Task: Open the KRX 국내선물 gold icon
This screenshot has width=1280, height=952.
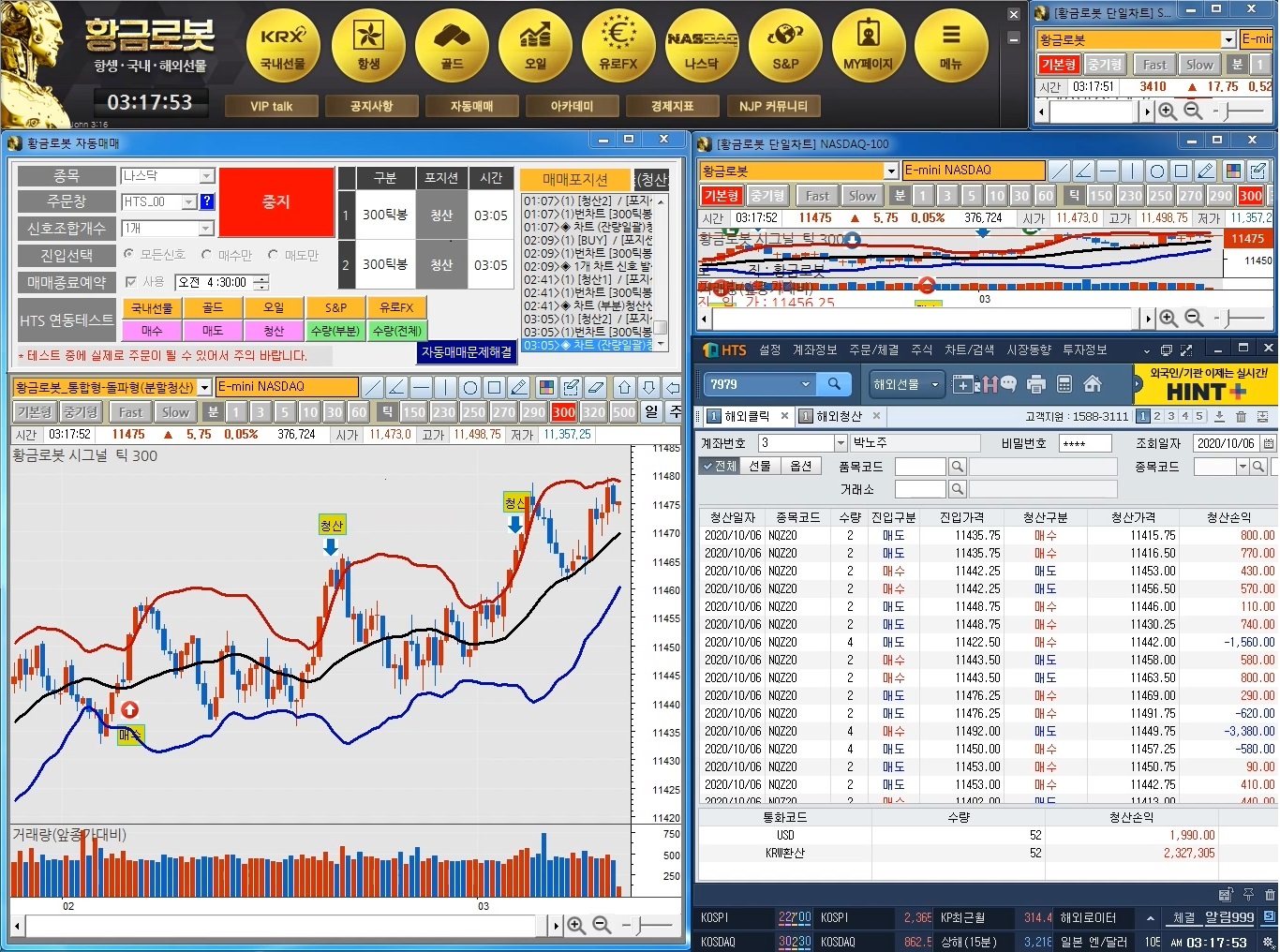Action: click(x=283, y=45)
